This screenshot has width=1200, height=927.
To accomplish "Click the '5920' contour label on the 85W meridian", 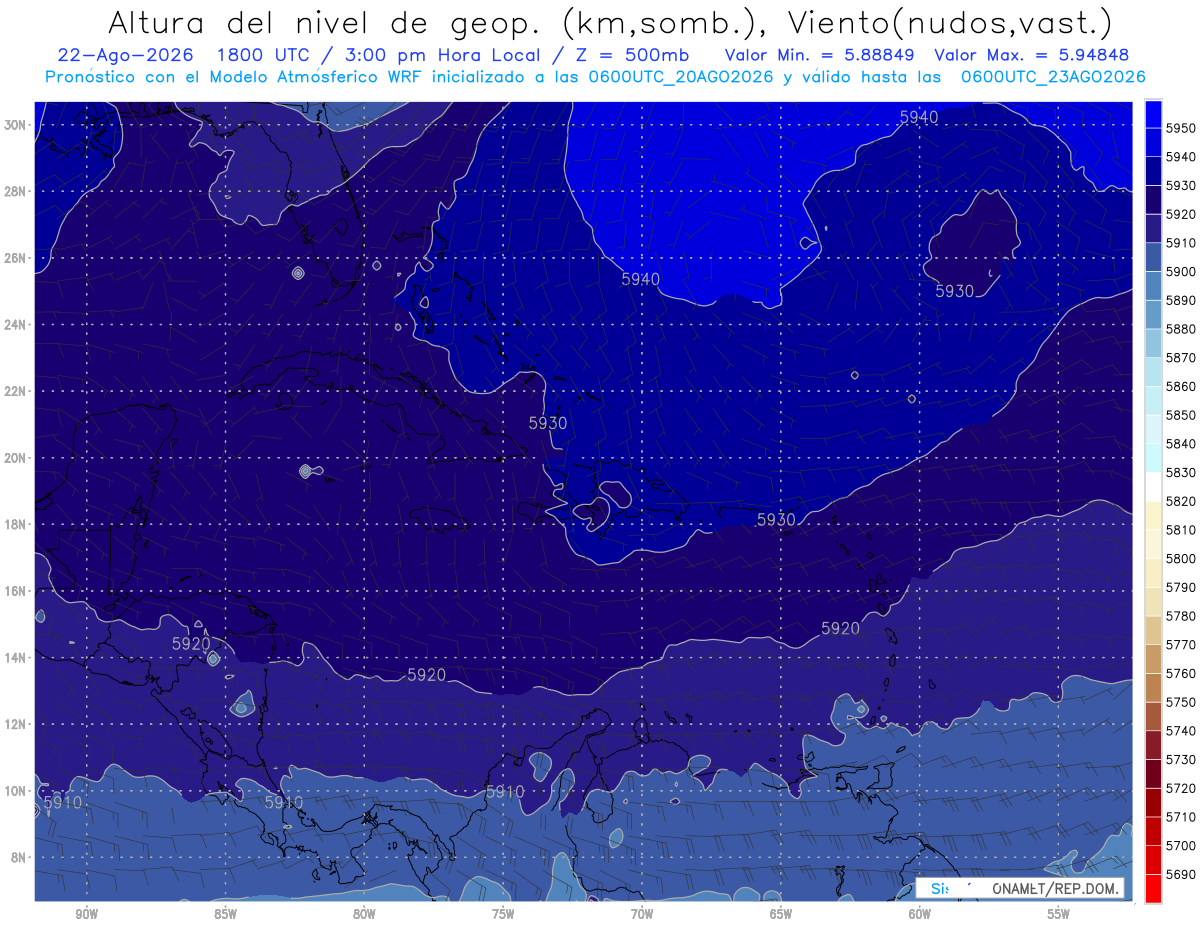I will coord(191,644).
